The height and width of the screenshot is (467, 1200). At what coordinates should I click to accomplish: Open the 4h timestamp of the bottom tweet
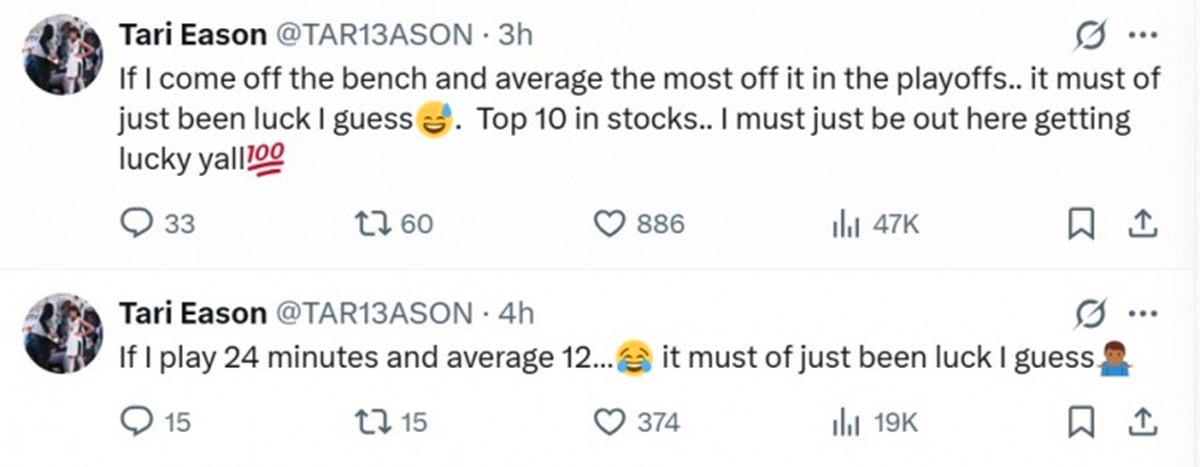(516, 314)
